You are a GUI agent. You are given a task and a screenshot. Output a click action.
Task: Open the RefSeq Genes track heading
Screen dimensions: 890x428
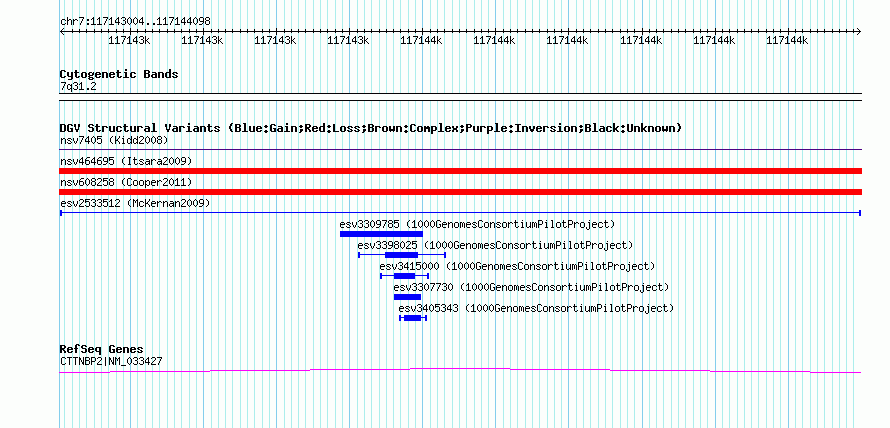coord(102,349)
